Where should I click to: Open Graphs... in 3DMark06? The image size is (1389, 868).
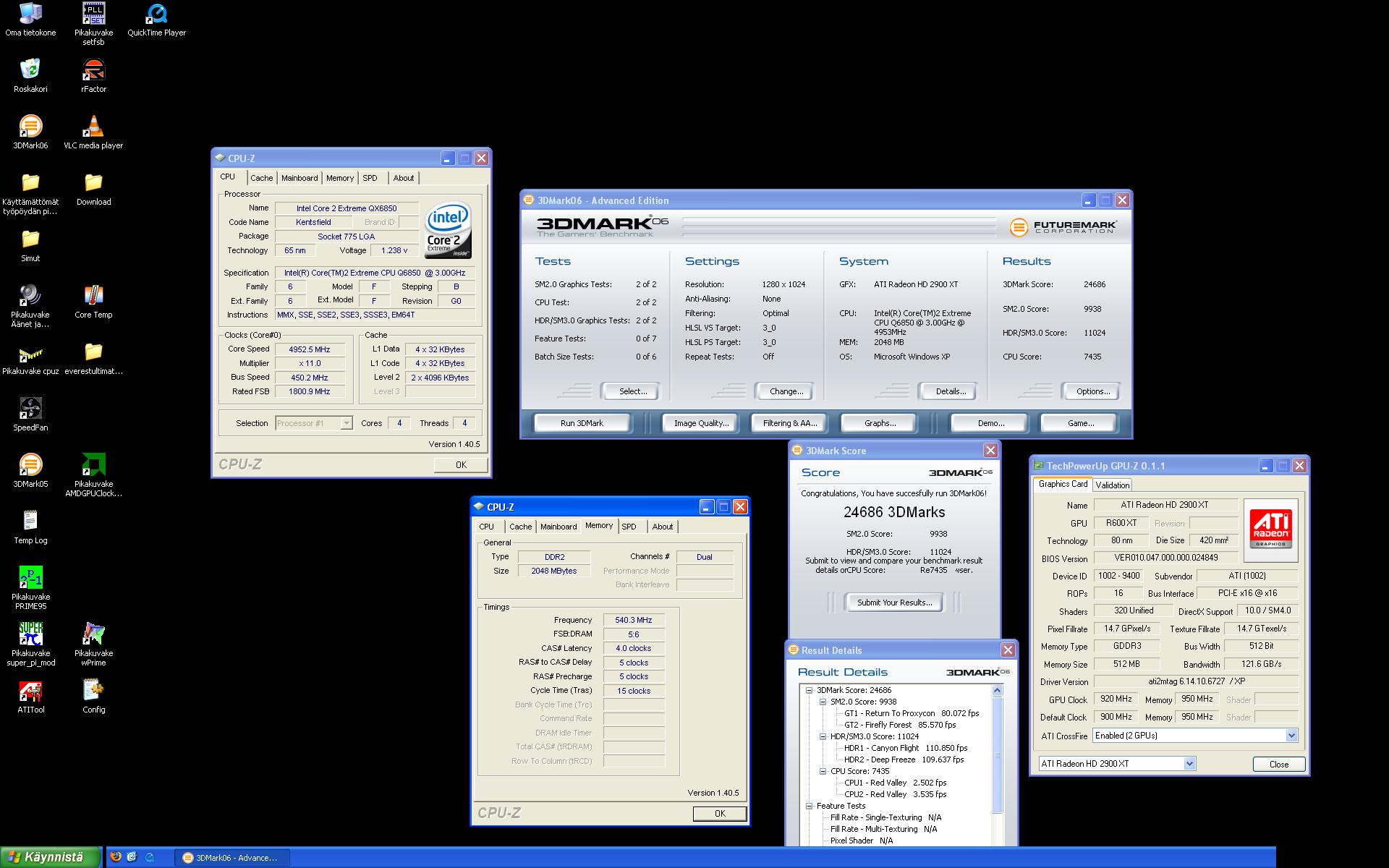point(880,423)
